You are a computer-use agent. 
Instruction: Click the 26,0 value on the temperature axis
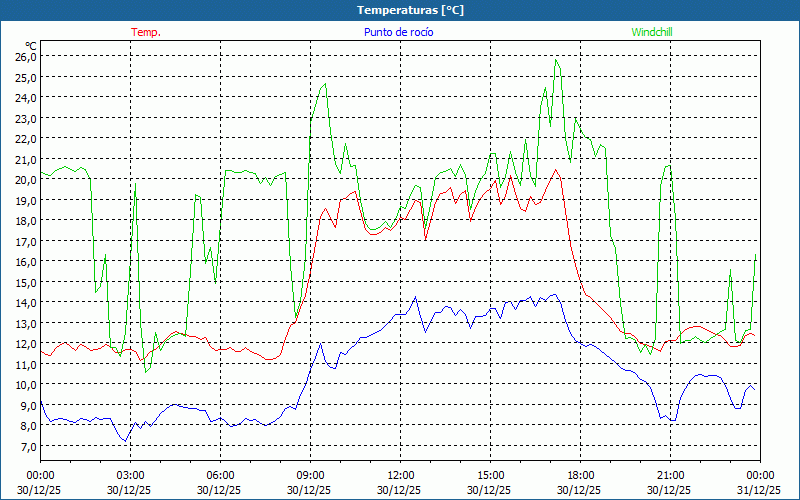point(26,56)
